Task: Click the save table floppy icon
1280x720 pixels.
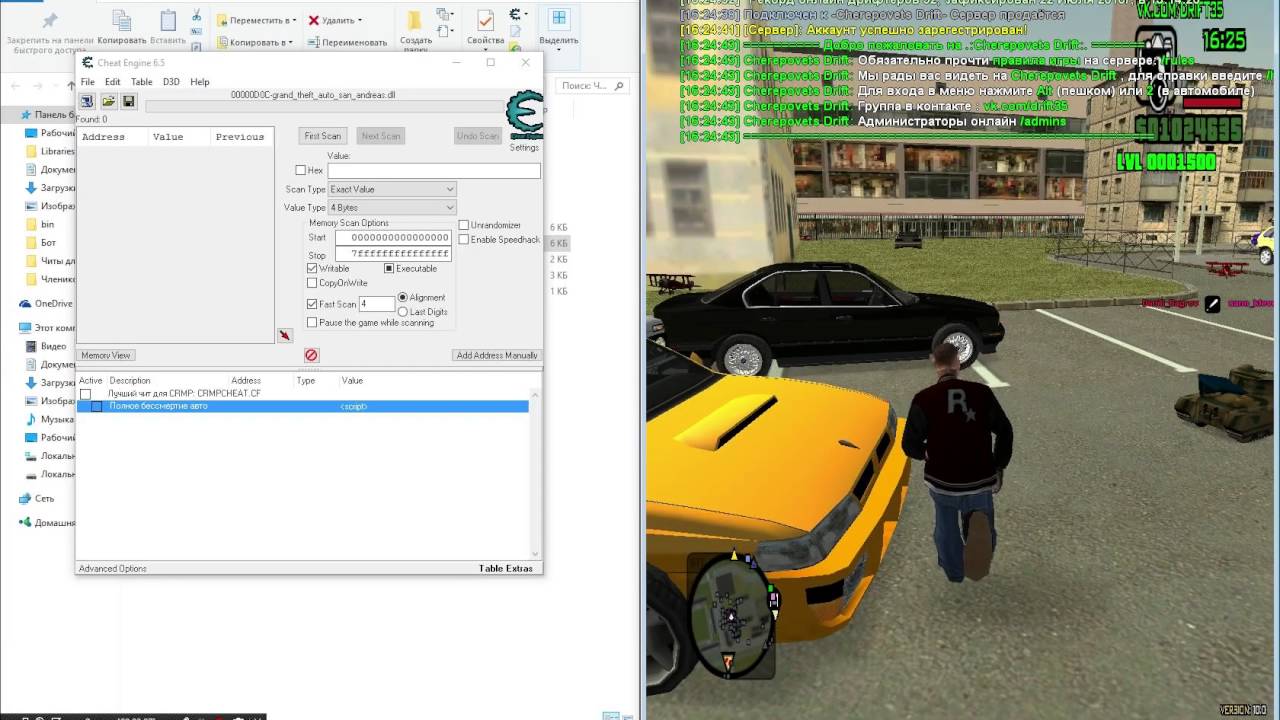Action: click(x=129, y=102)
